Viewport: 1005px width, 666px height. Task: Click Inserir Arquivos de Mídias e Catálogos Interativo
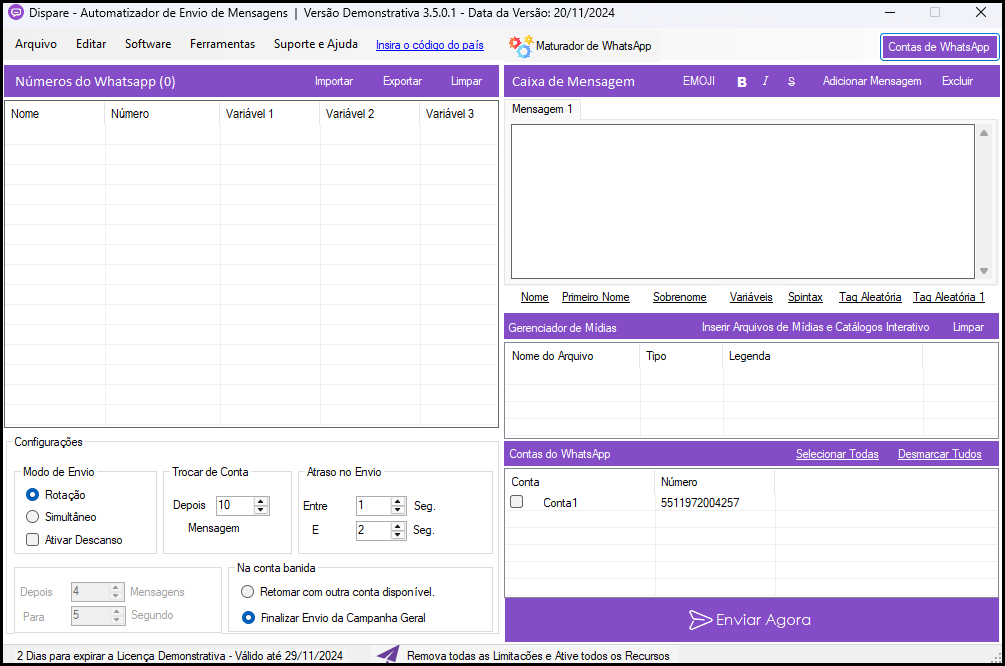(x=815, y=328)
